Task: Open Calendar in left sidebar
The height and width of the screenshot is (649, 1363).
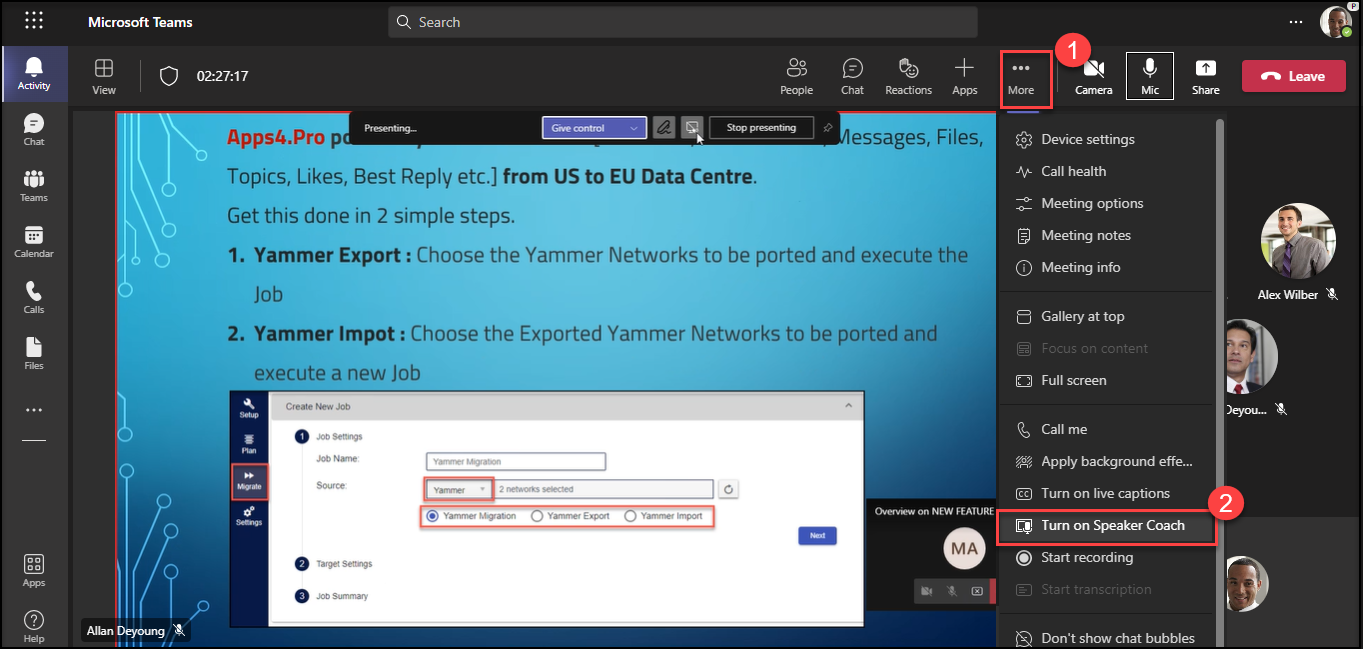Action: tap(34, 241)
